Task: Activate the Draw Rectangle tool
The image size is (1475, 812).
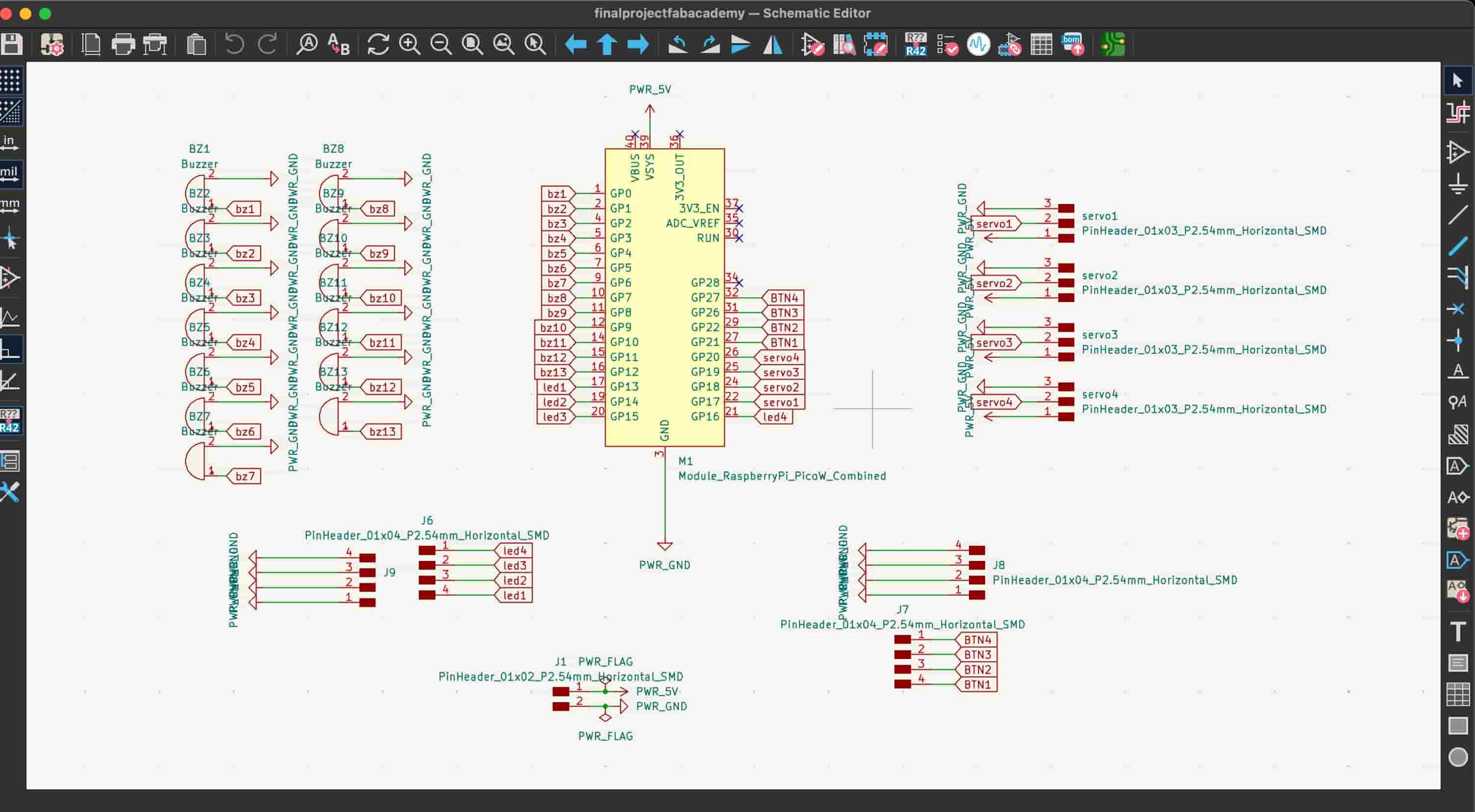Action: 1458,726
